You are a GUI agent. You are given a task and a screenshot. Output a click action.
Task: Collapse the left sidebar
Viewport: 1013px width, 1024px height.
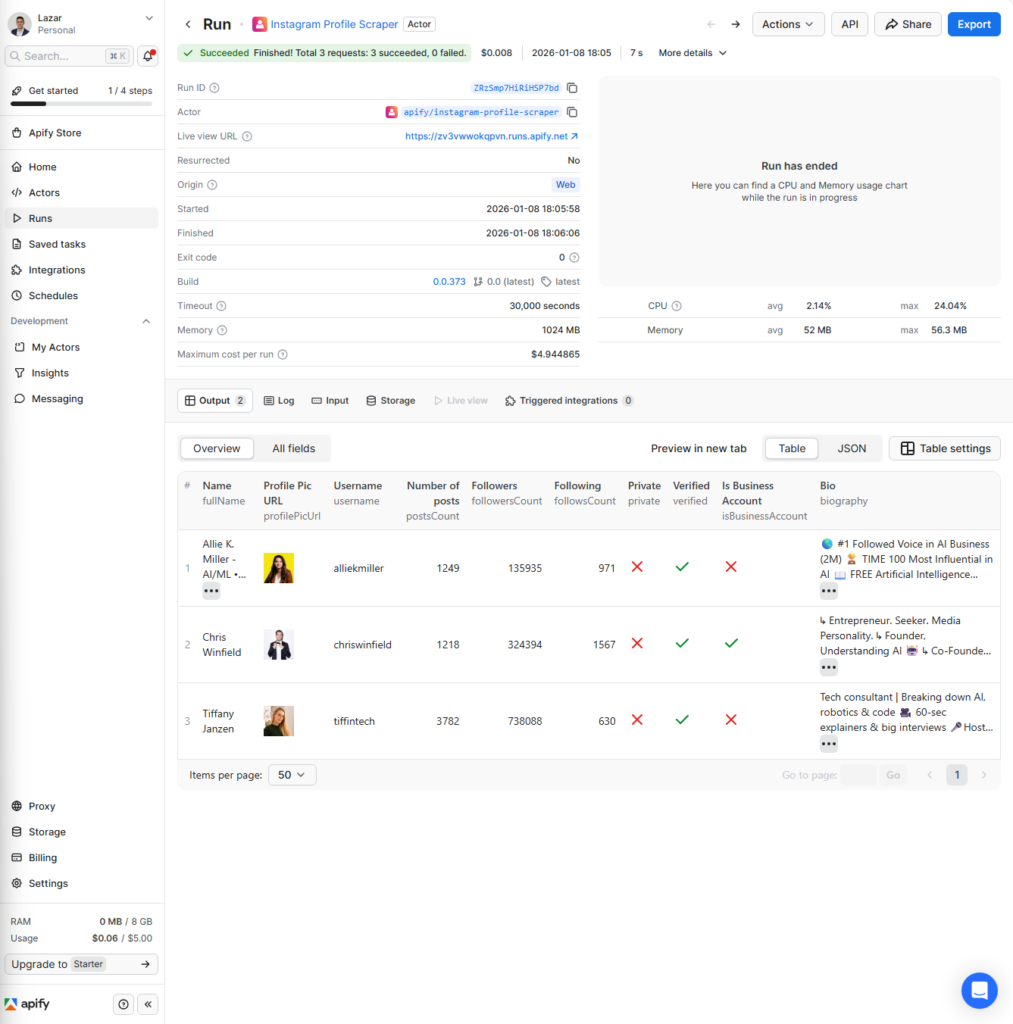click(x=147, y=1003)
